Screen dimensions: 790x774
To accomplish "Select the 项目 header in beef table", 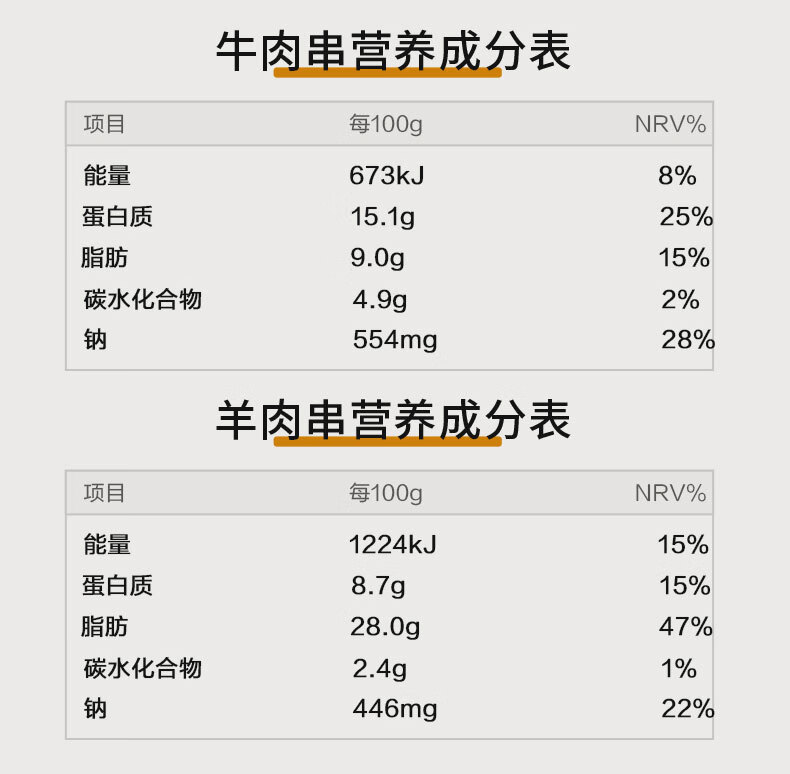I will pos(104,124).
